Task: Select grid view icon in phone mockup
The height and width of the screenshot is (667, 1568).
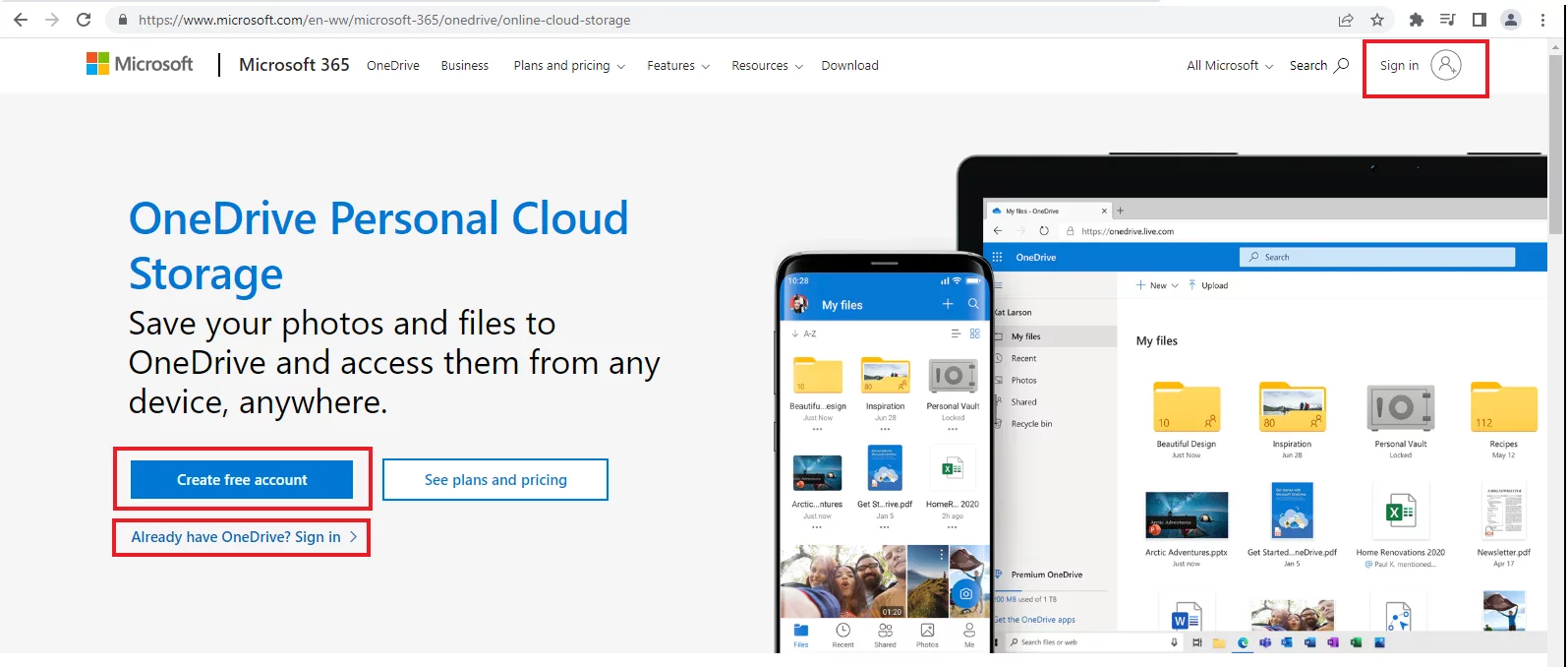Action: click(x=975, y=333)
